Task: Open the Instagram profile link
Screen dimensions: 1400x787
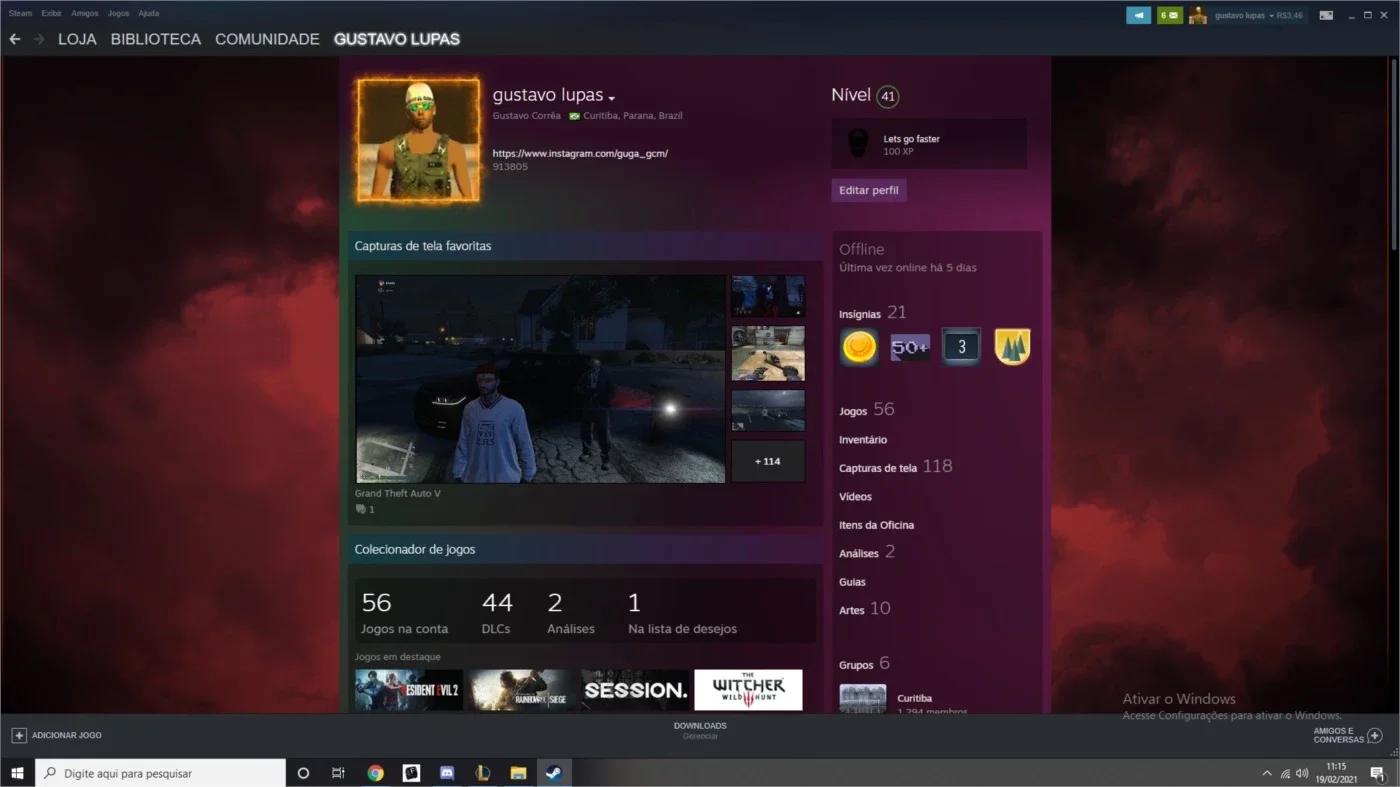Action: pyautogui.click(x=580, y=153)
